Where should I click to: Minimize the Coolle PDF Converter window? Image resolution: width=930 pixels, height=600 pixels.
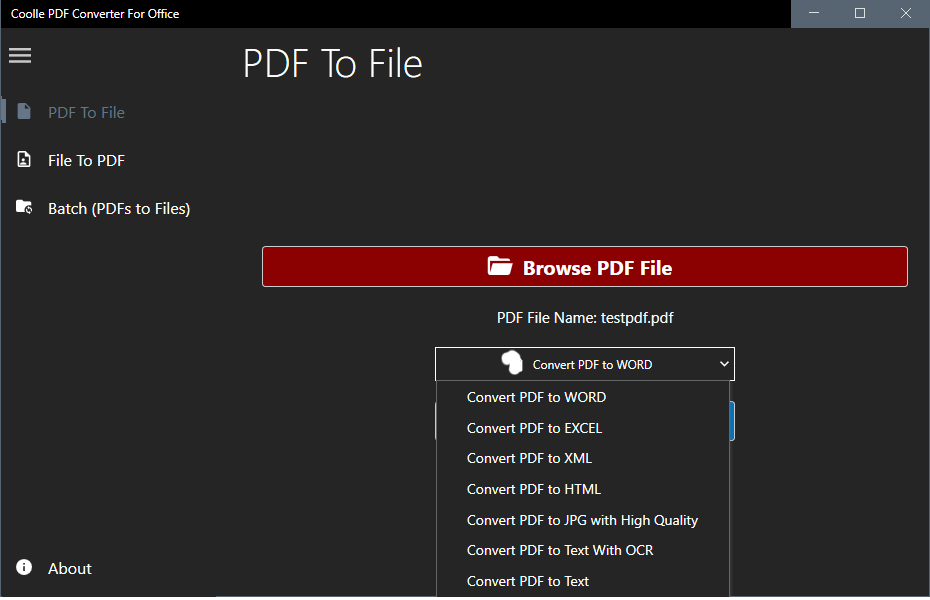click(814, 14)
